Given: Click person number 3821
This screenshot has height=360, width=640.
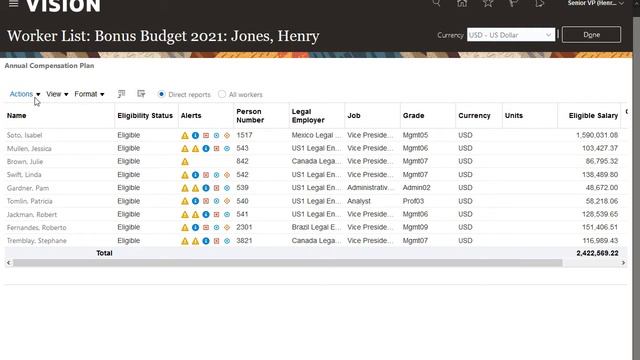Looking at the screenshot, I should pos(244,240).
